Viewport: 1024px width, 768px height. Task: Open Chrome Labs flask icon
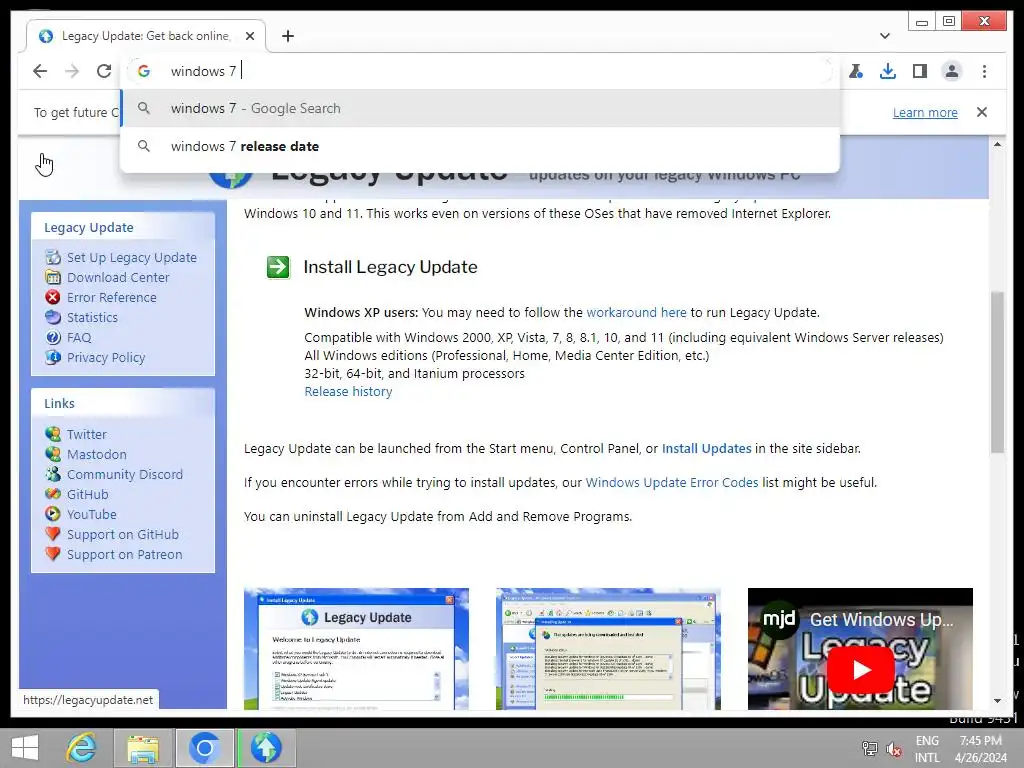tap(856, 71)
